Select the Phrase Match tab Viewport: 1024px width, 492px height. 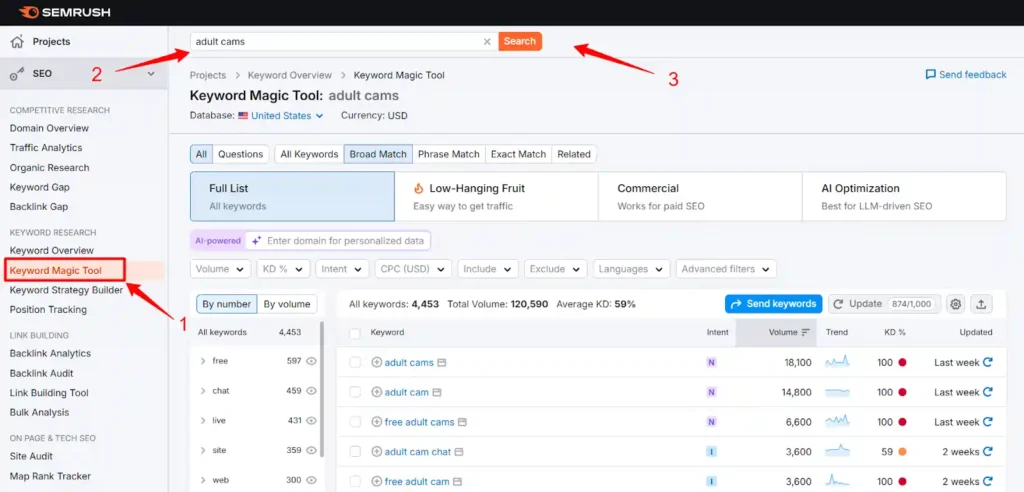coord(449,154)
